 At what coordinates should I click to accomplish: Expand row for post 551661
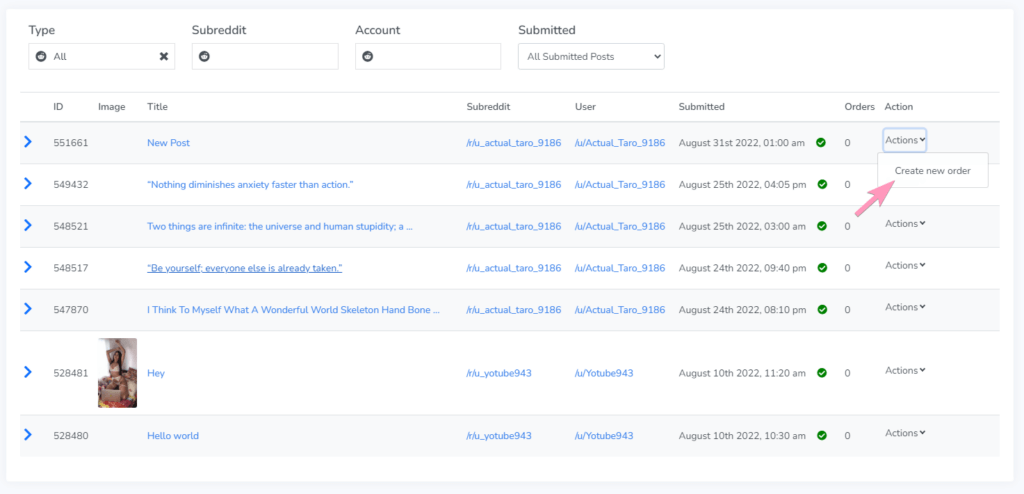point(28,142)
